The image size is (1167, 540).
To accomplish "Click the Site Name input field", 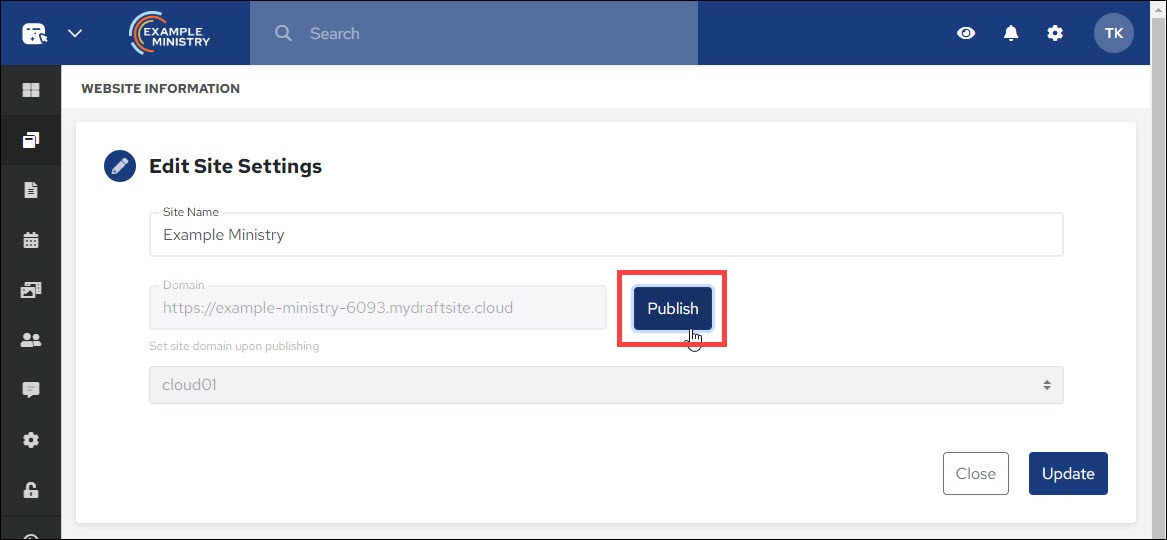I will coord(605,235).
